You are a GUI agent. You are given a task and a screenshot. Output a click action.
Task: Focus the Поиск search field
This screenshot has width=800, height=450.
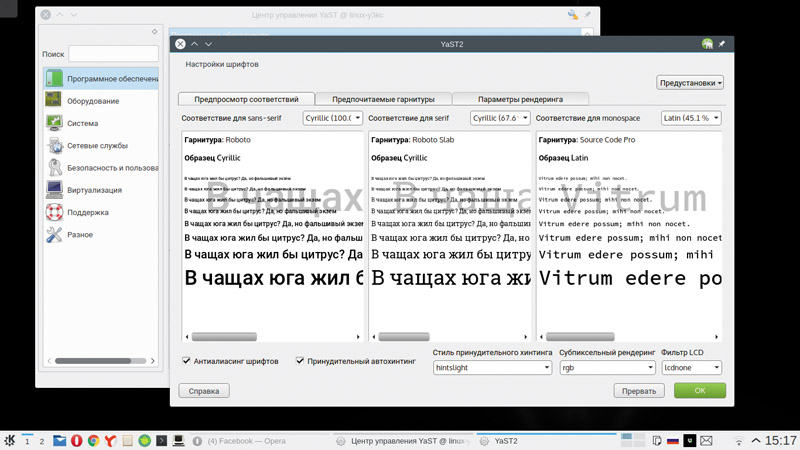click(x=113, y=54)
